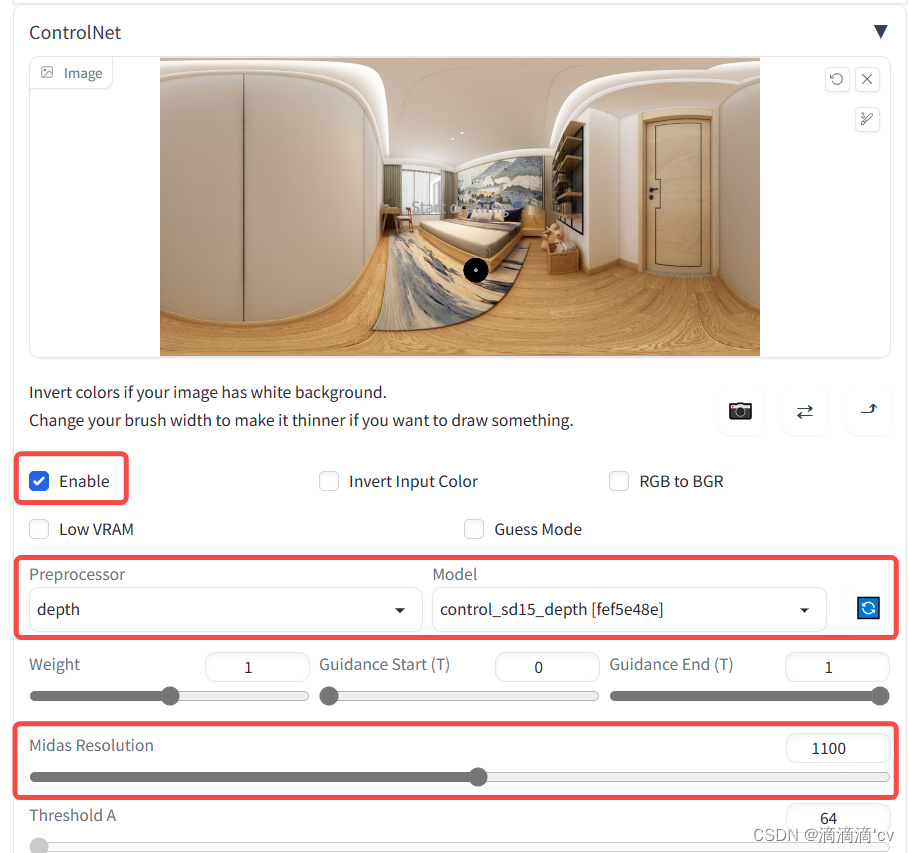Remove the ControlNet image with X icon

coord(867,79)
